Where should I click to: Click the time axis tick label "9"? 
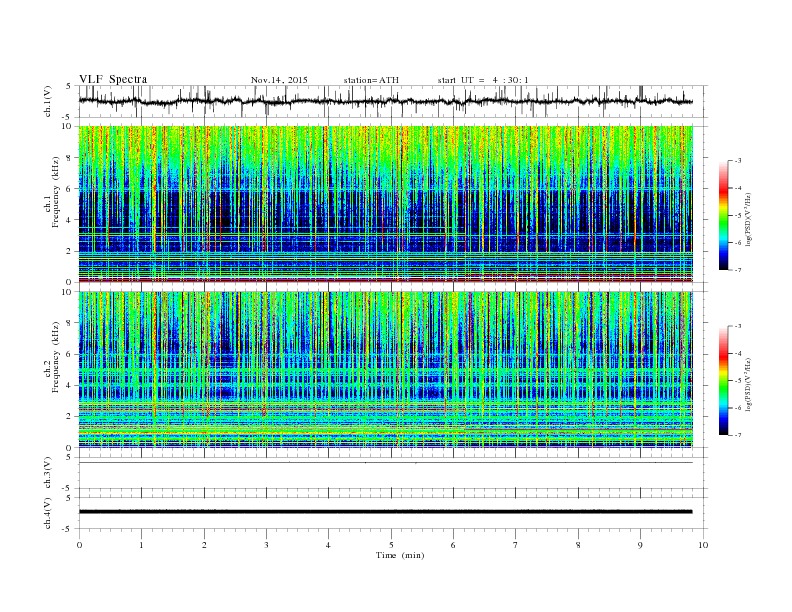[640, 545]
